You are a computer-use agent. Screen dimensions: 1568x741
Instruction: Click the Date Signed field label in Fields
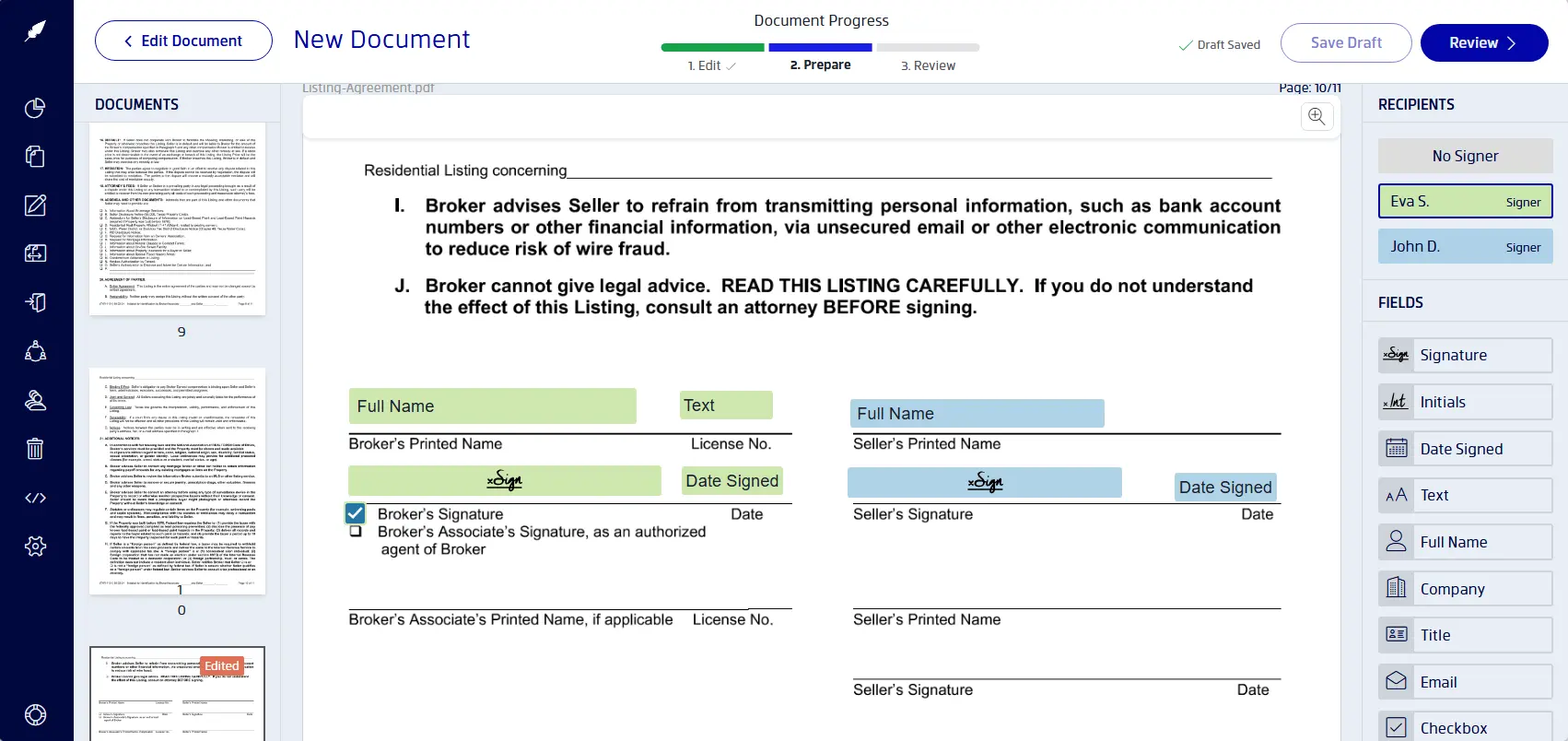(1461, 449)
